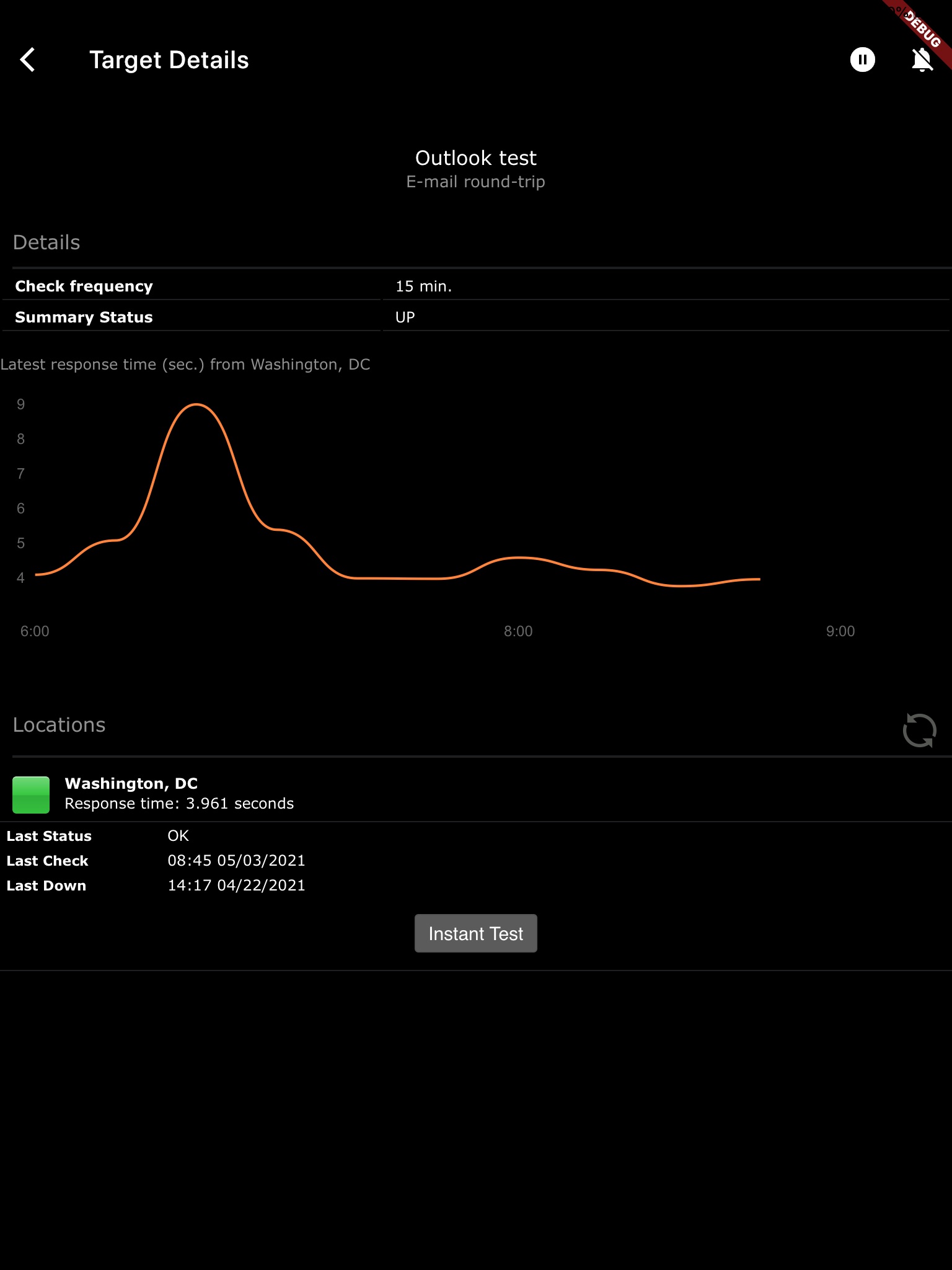This screenshot has height=1270, width=952.
Task: Select the Details section header
Action: (46, 242)
